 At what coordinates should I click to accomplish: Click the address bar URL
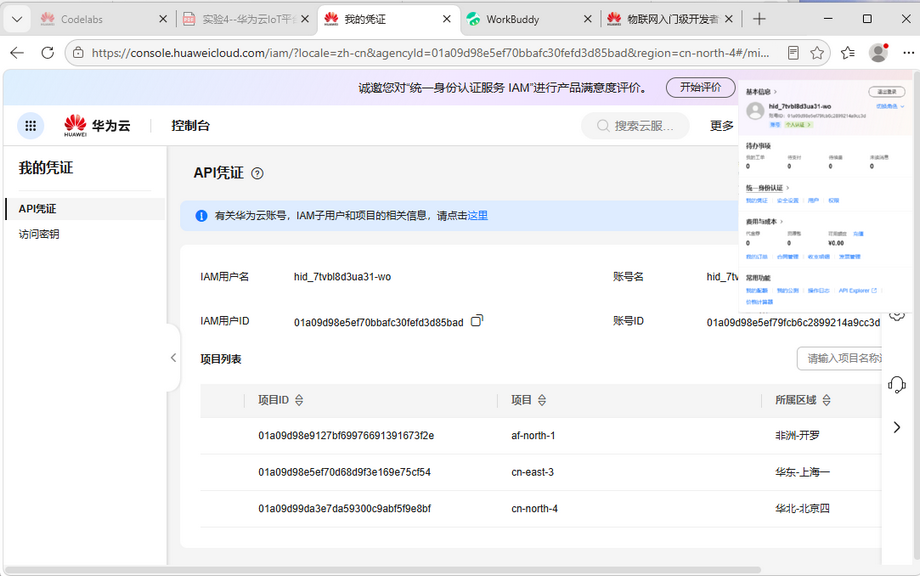(x=430, y=53)
